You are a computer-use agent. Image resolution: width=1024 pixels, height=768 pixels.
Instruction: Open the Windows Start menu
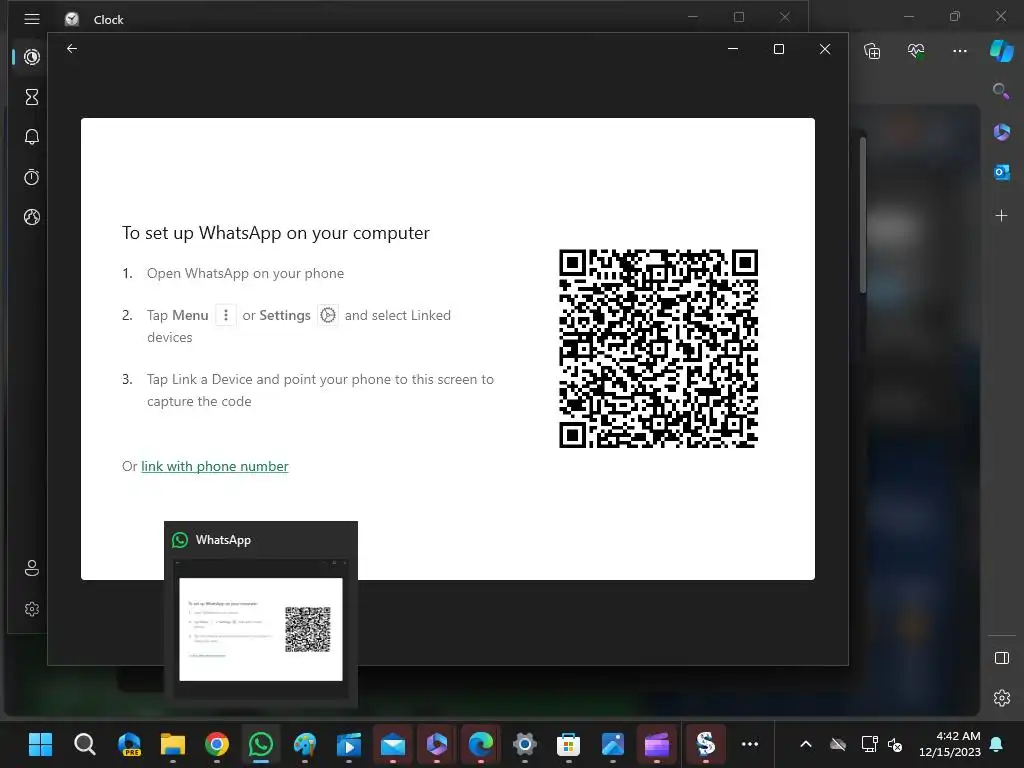pos(40,744)
